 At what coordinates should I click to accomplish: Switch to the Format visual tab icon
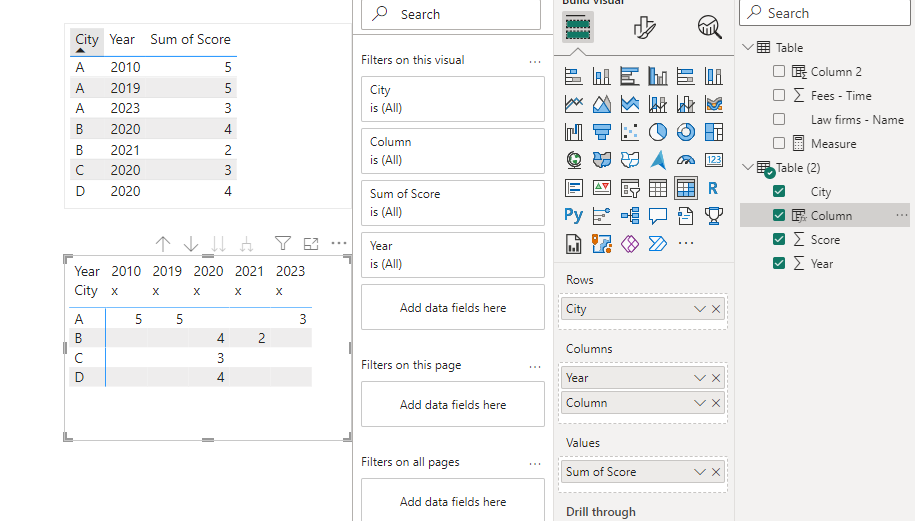[644, 27]
